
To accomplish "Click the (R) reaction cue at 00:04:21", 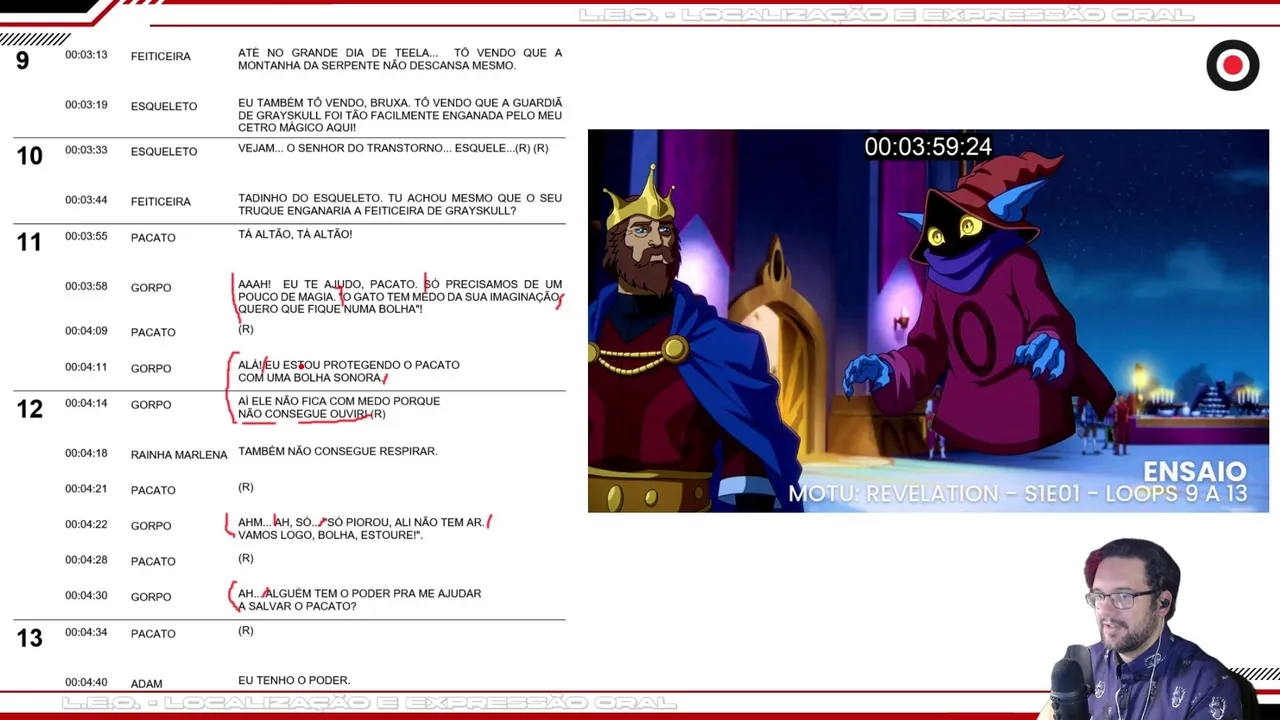I will coord(246,487).
